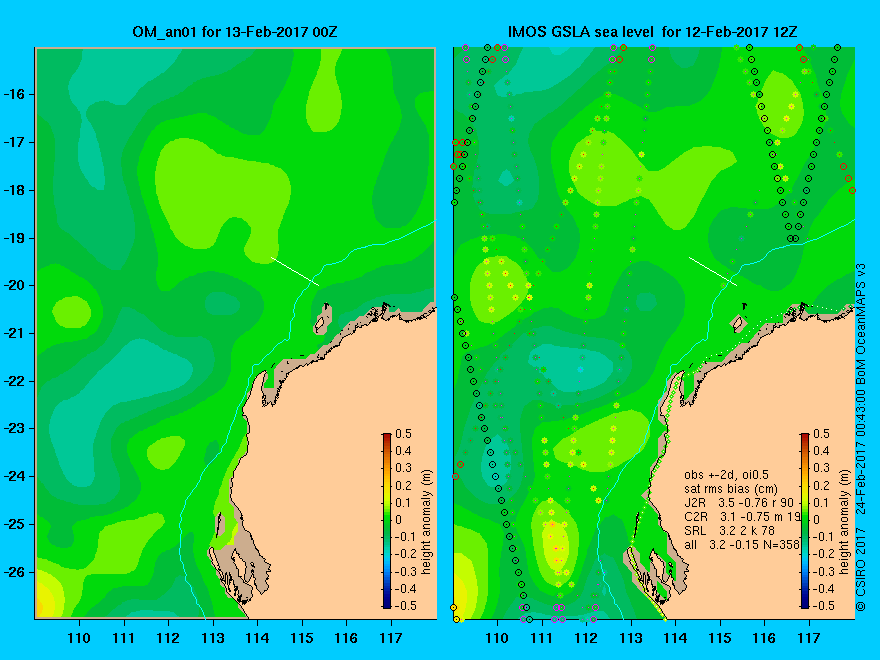
Task: Click latitude label -25 on the y-axis
Action: [15, 524]
